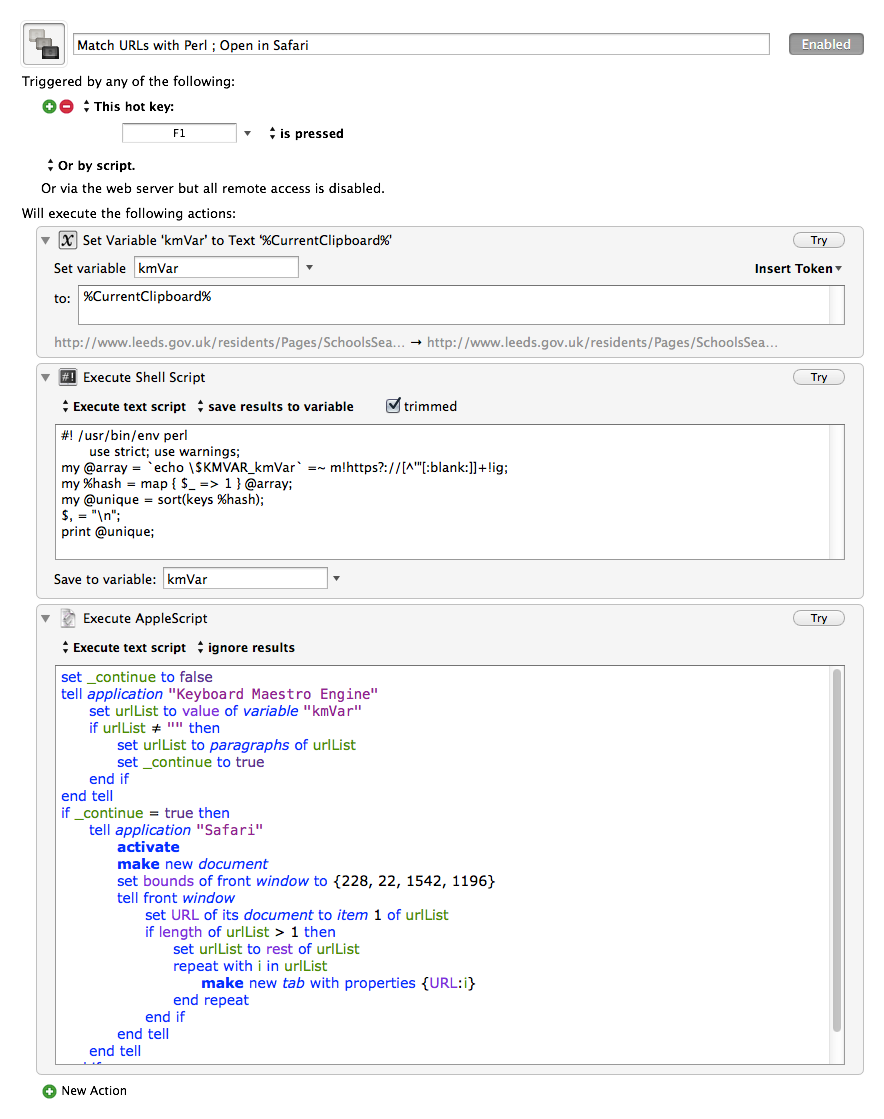This screenshot has width=884, height=1119.
Task: Click 'Triggered by any of the following:' label
Action: 128,81
